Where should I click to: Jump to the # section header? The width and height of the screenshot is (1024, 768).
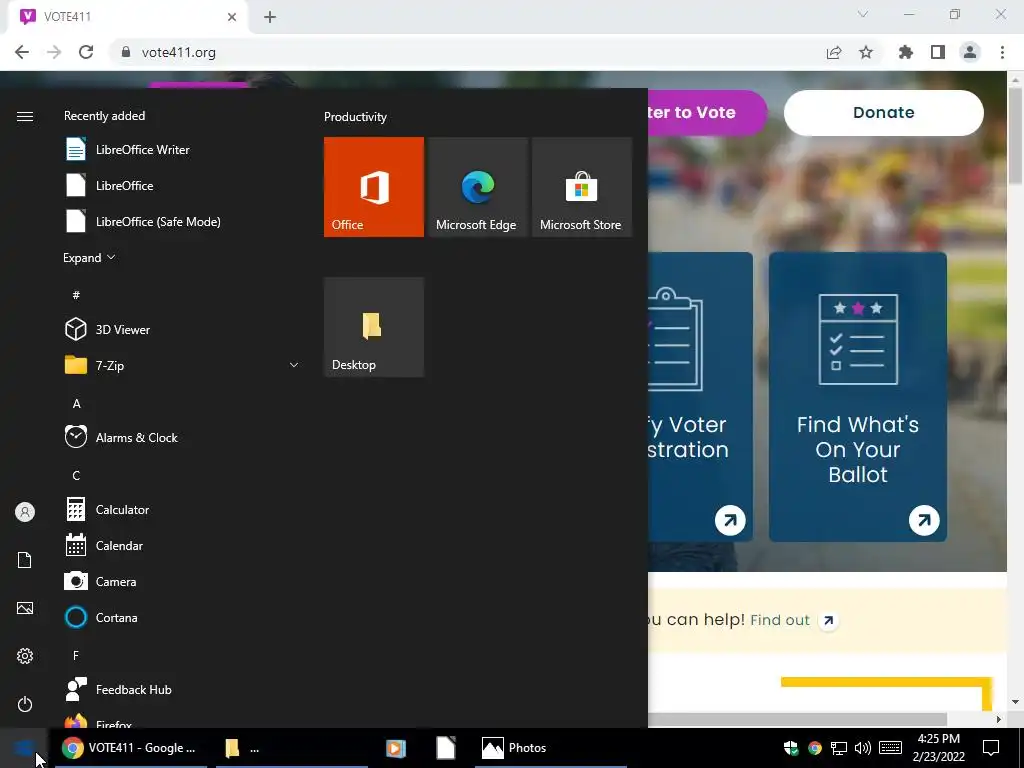click(x=76, y=295)
